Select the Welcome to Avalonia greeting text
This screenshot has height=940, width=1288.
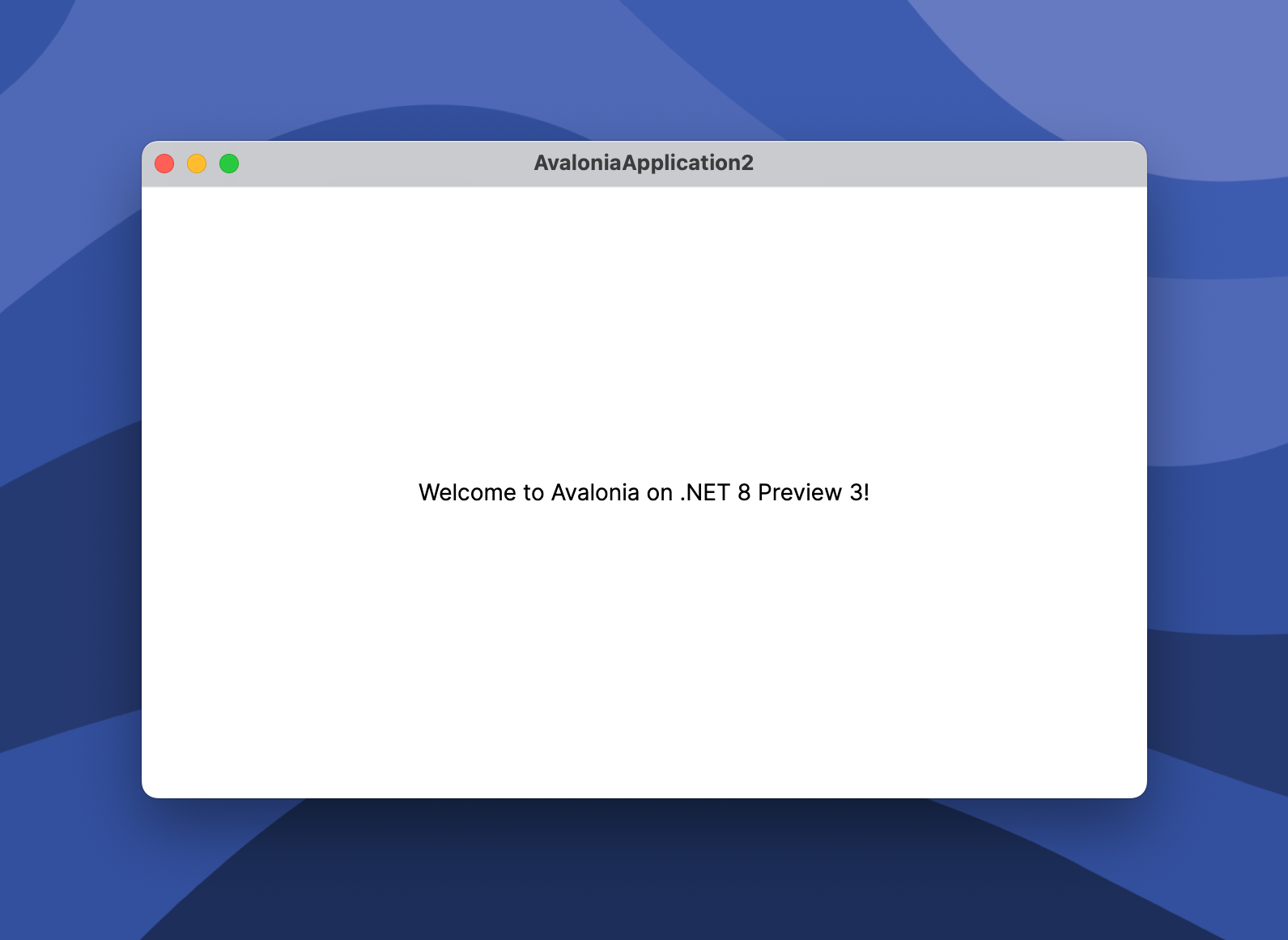pos(644,492)
